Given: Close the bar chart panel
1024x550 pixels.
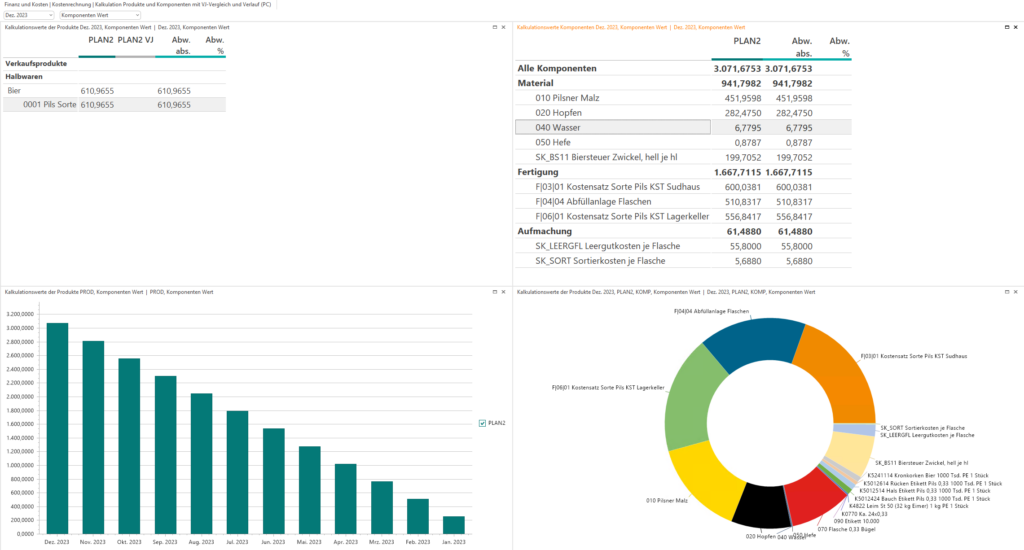Looking at the screenshot, I should tap(504, 292).
